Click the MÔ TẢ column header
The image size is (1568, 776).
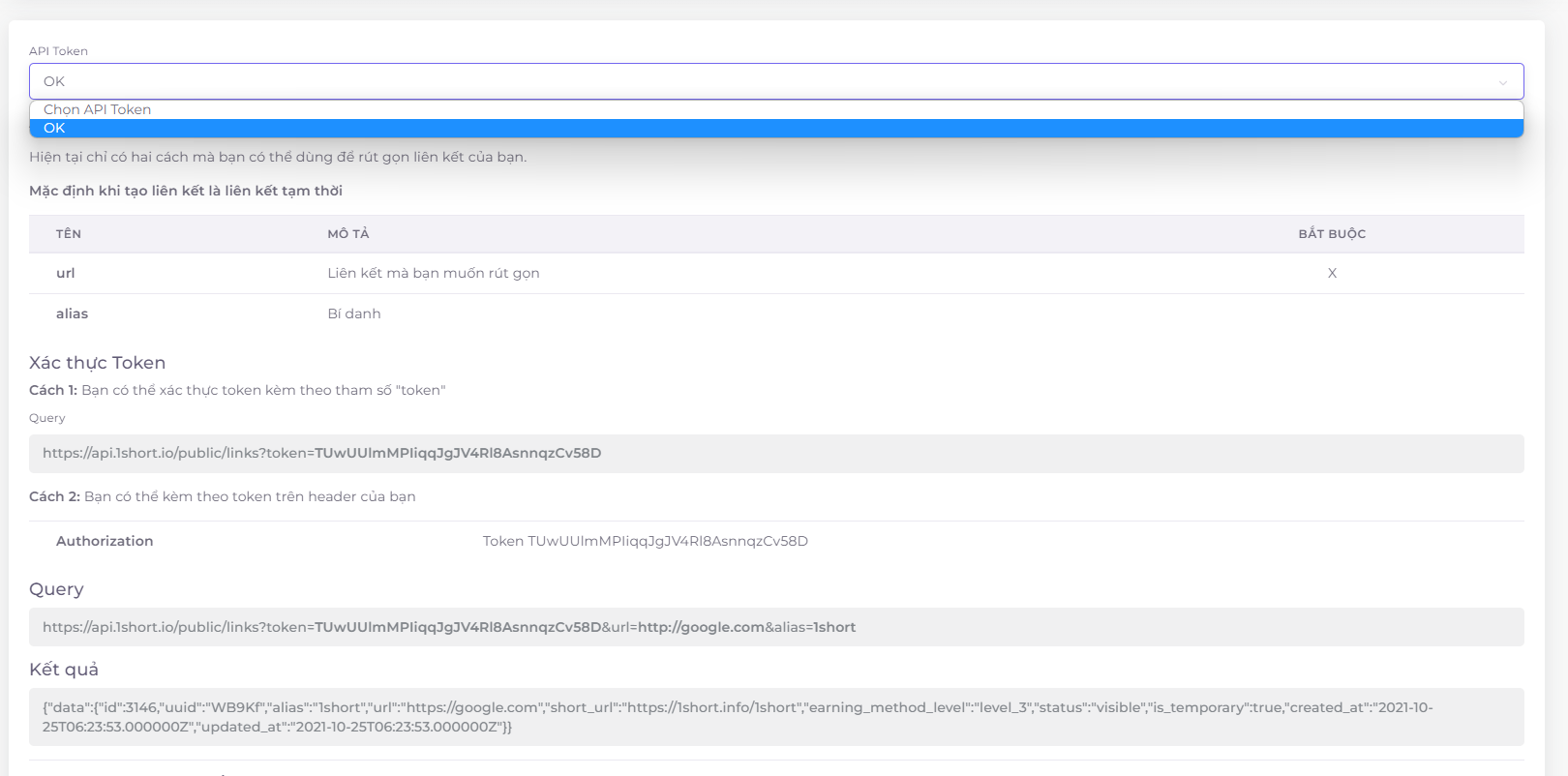pos(348,234)
